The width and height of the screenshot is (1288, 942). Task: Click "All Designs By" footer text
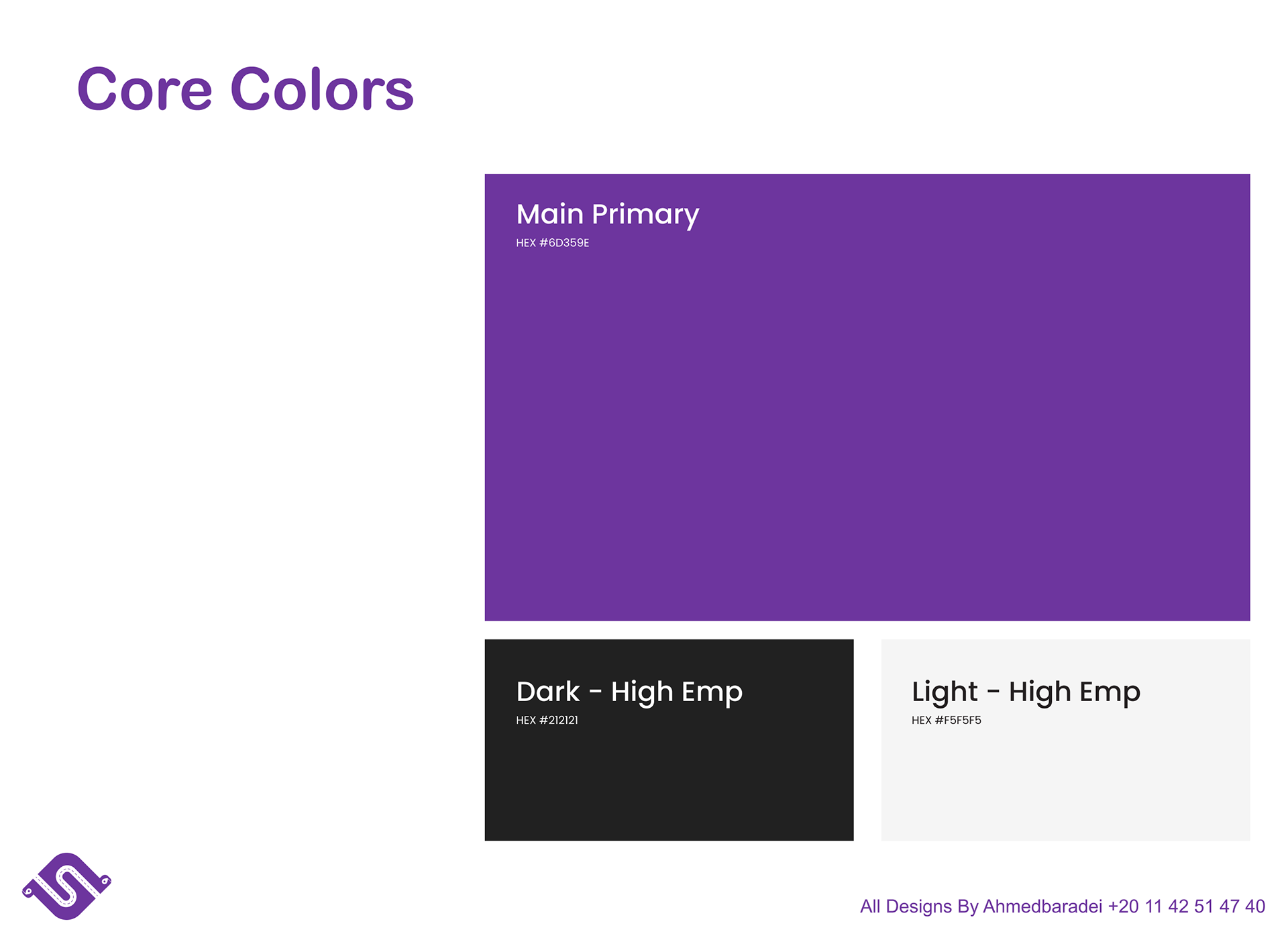tap(919, 906)
